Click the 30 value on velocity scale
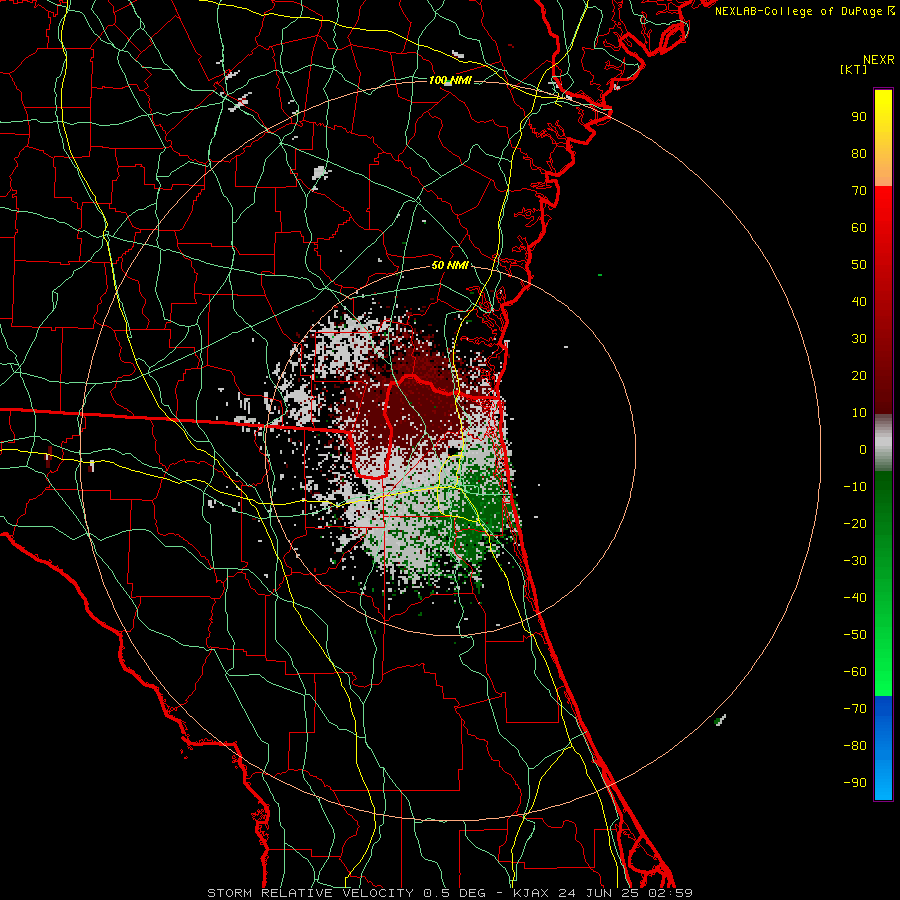The width and height of the screenshot is (900, 900). coord(859,339)
